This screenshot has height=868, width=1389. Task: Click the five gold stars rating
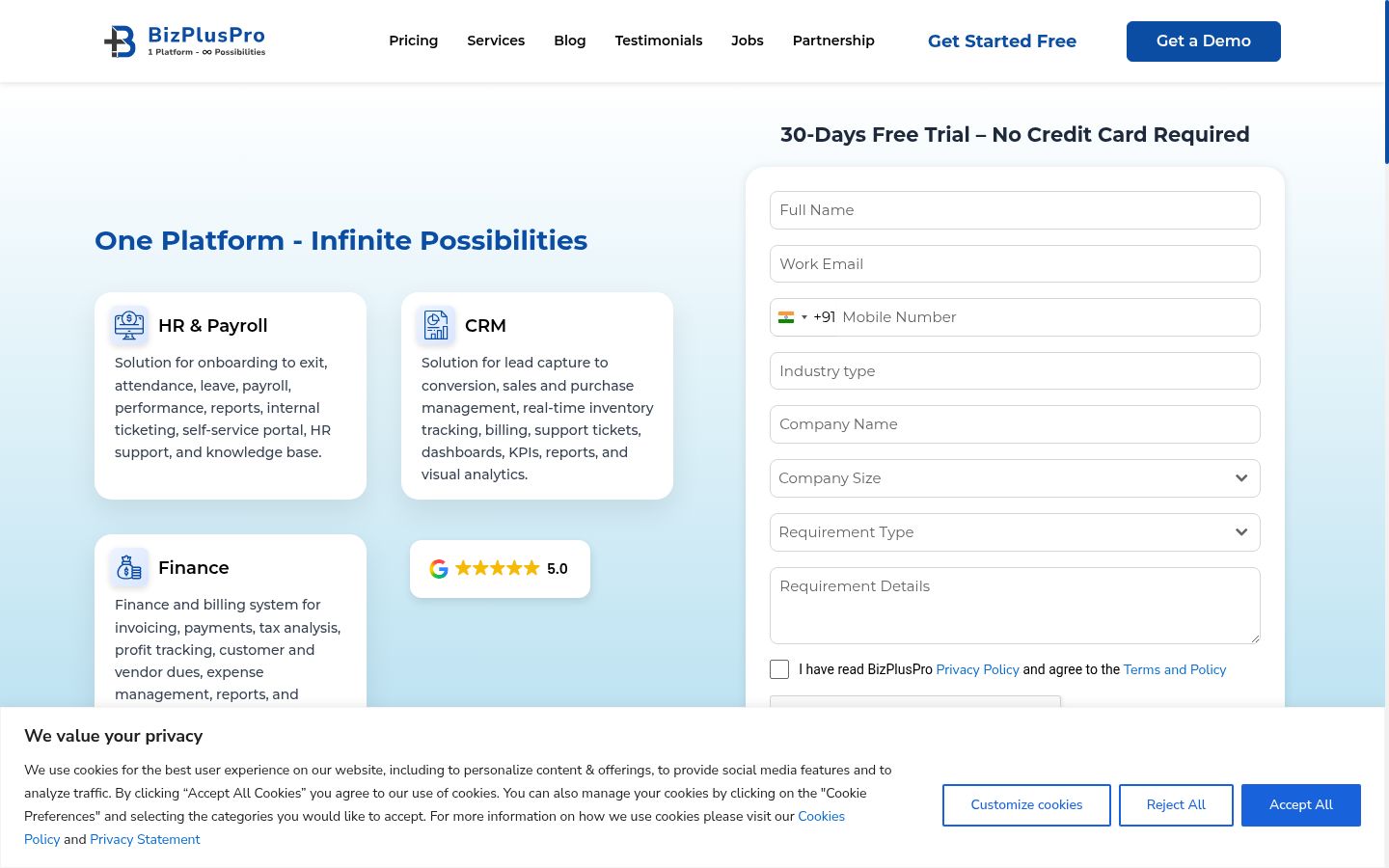coord(497,568)
